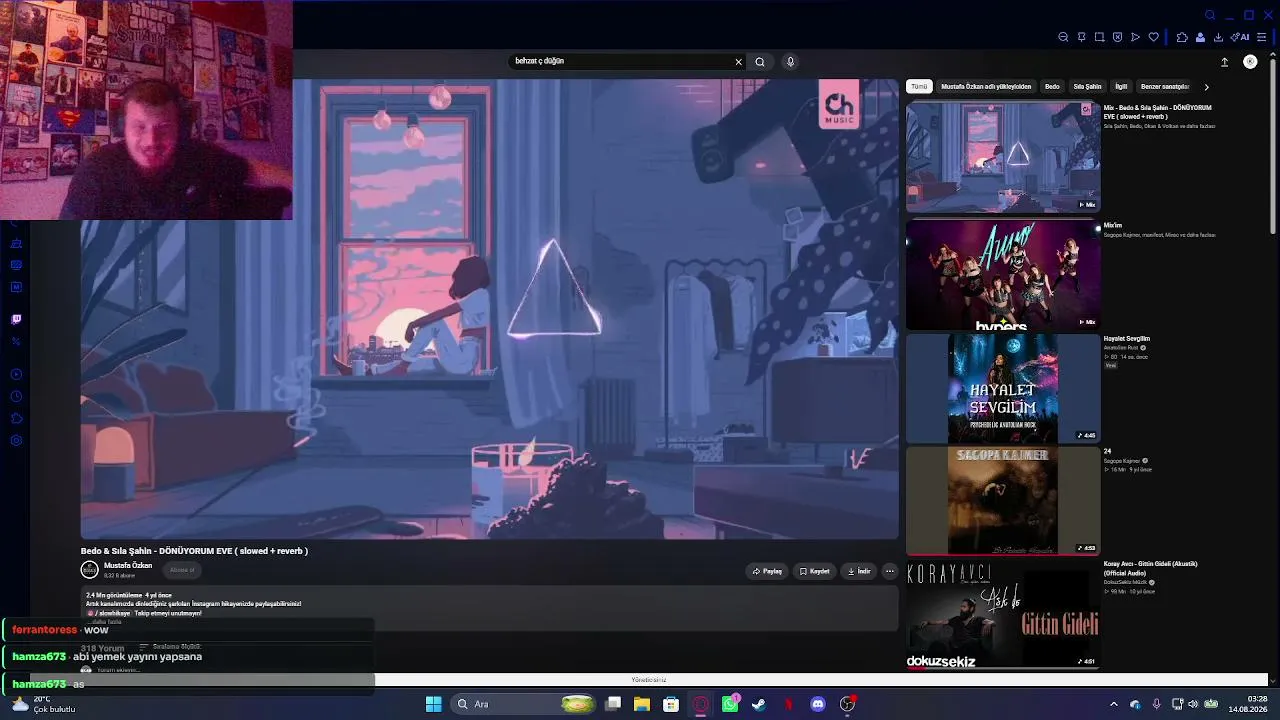
Task: Open File Explorer from the taskbar
Action: click(x=642, y=704)
